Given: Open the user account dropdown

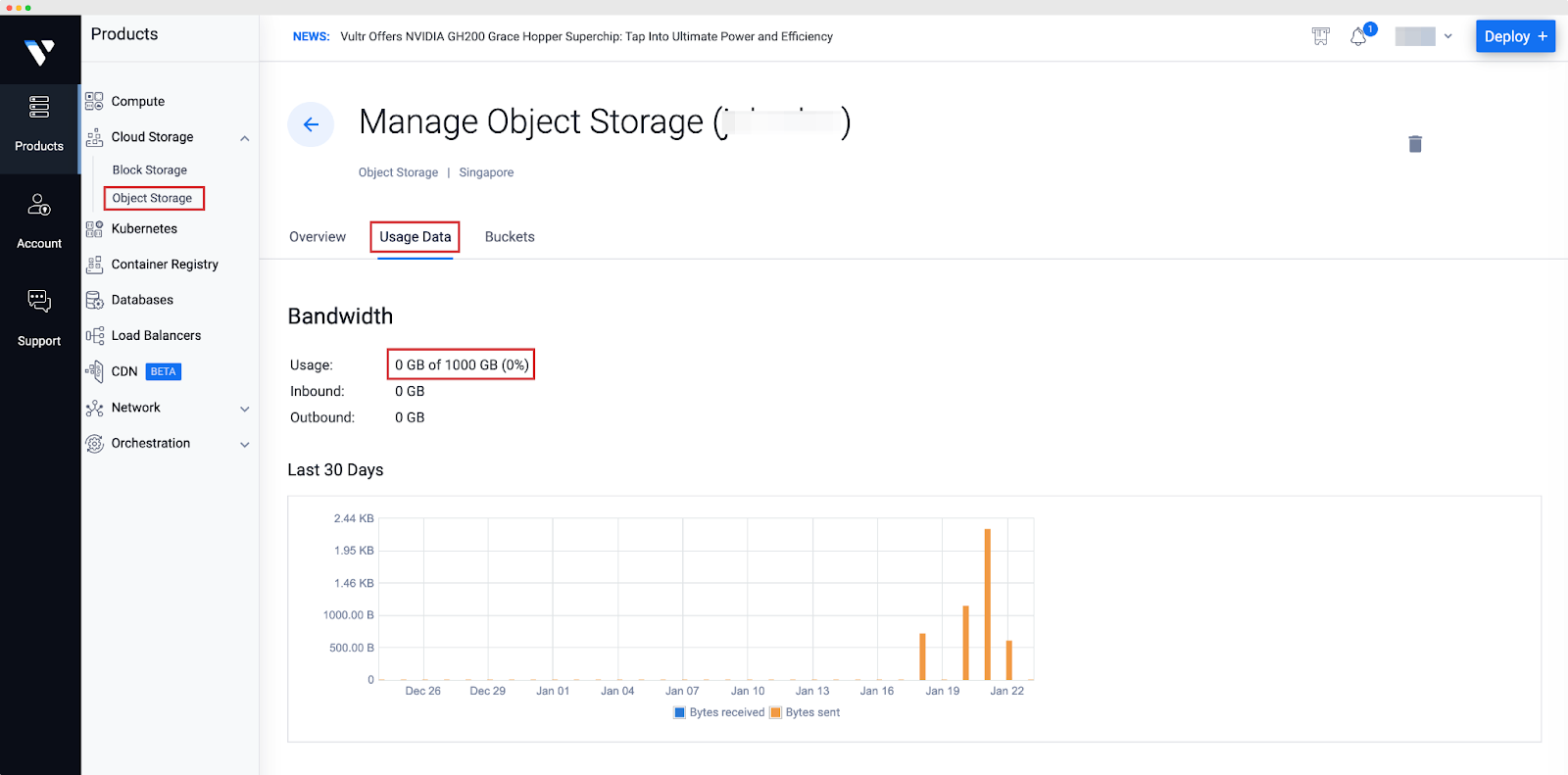Looking at the screenshot, I should point(1424,36).
